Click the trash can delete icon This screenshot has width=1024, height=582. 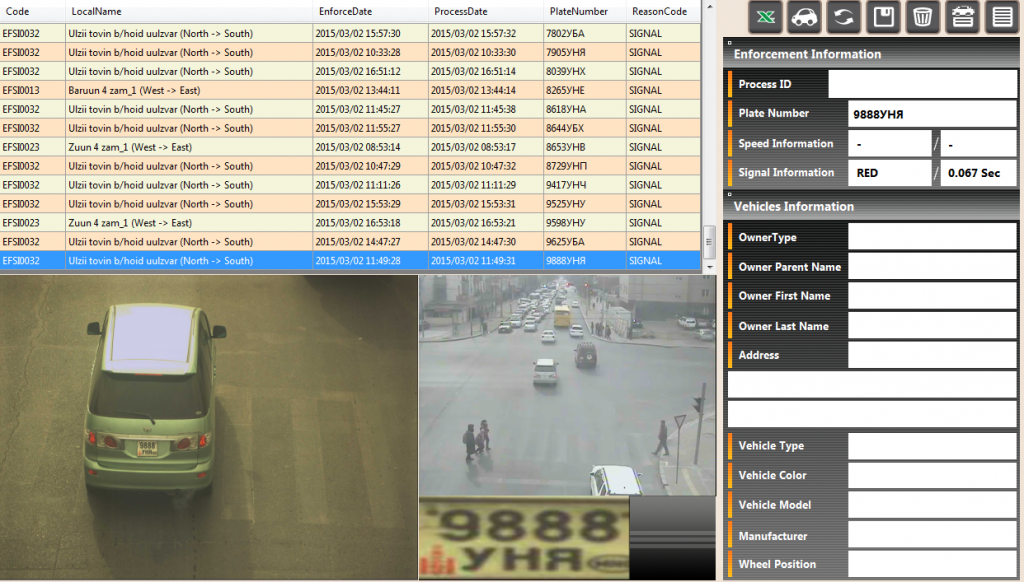pyautogui.click(x=922, y=17)
